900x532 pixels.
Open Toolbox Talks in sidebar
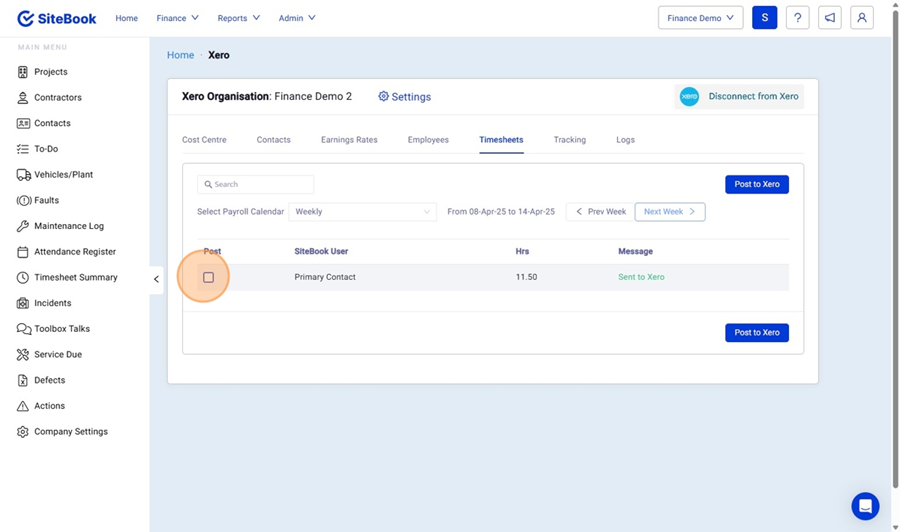pyautogui.click(x=61, y=329)
